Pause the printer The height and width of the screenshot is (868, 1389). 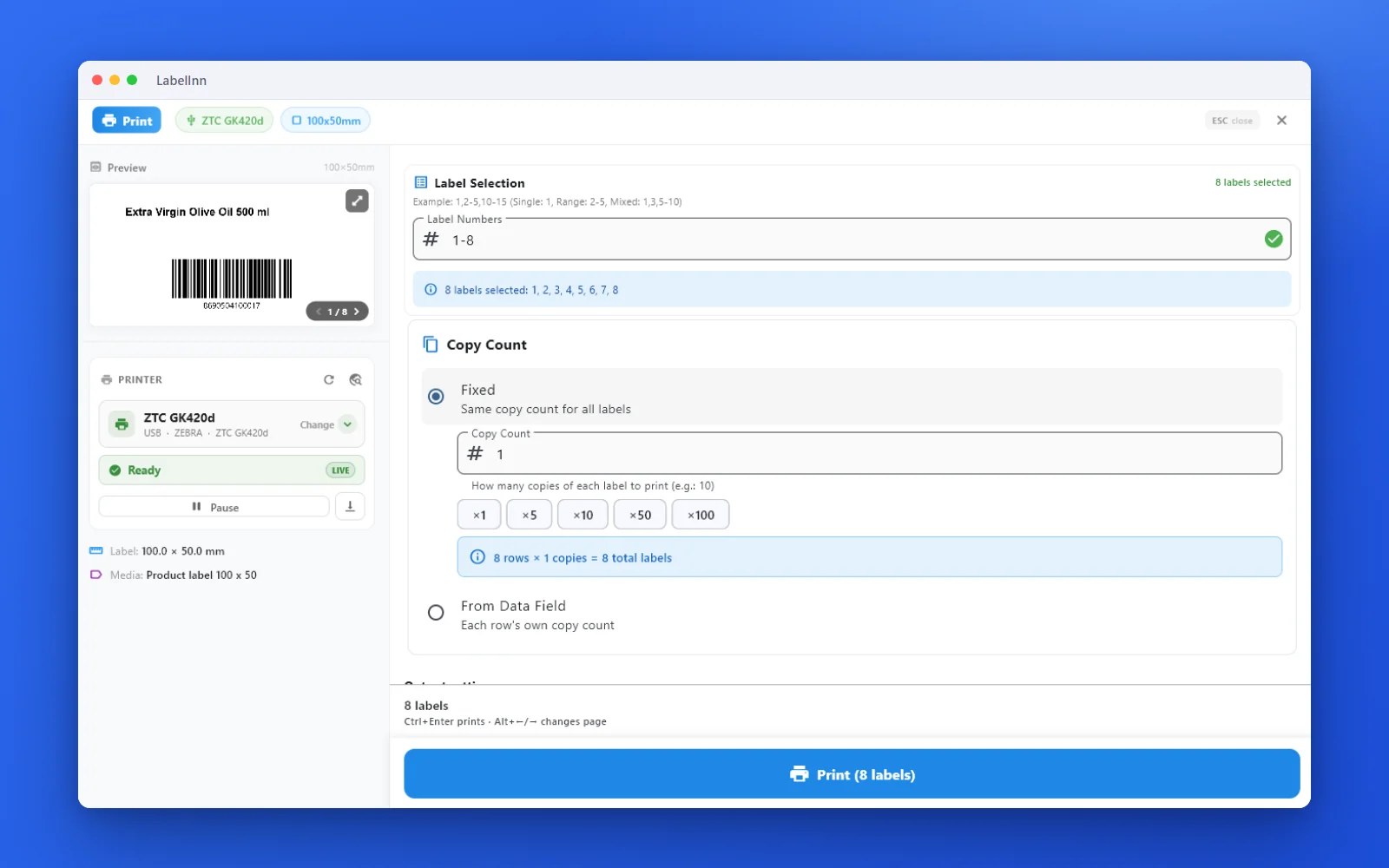coord(214,507)
